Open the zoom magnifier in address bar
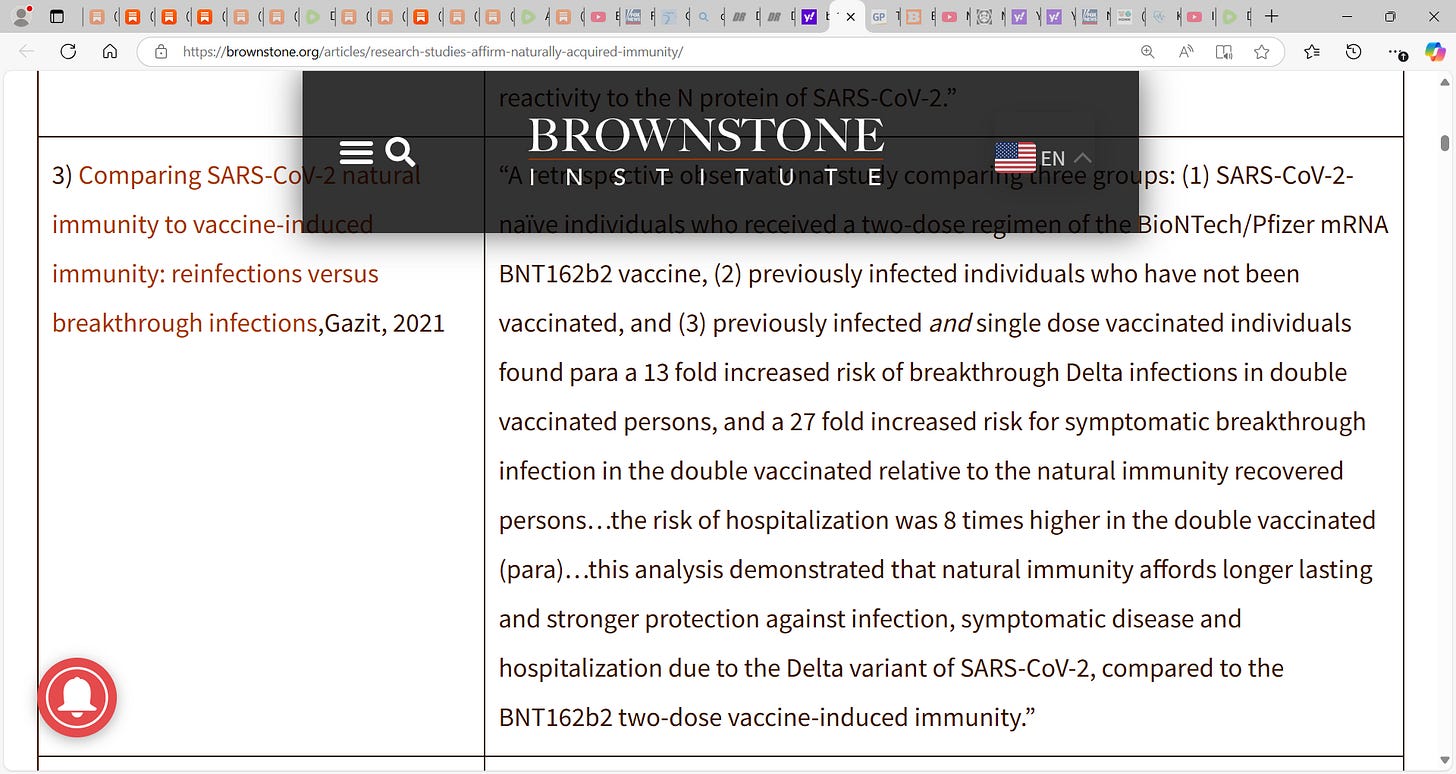Screen dimensions: 1456x774 point(1148,52)
